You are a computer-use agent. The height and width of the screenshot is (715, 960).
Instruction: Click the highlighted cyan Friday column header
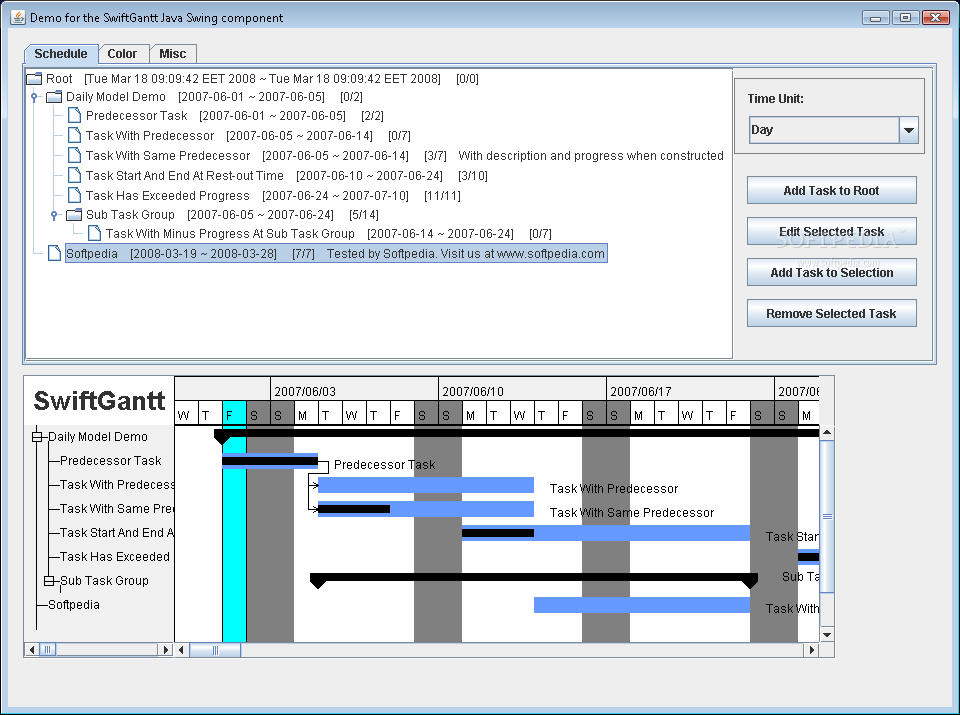pyautogui.click(x=234, y=413)
